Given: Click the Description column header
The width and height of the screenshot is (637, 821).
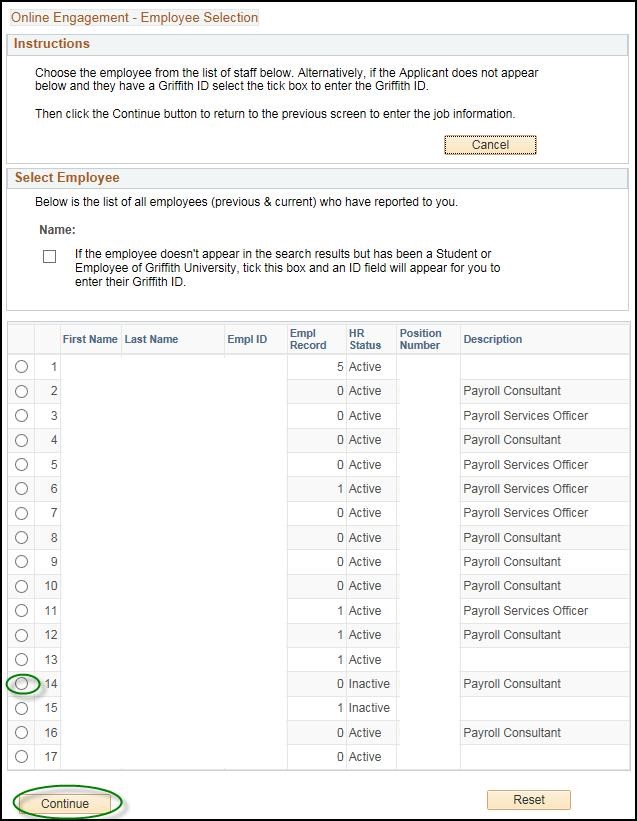Looking at the screenshot, I should tap(492, 339).
